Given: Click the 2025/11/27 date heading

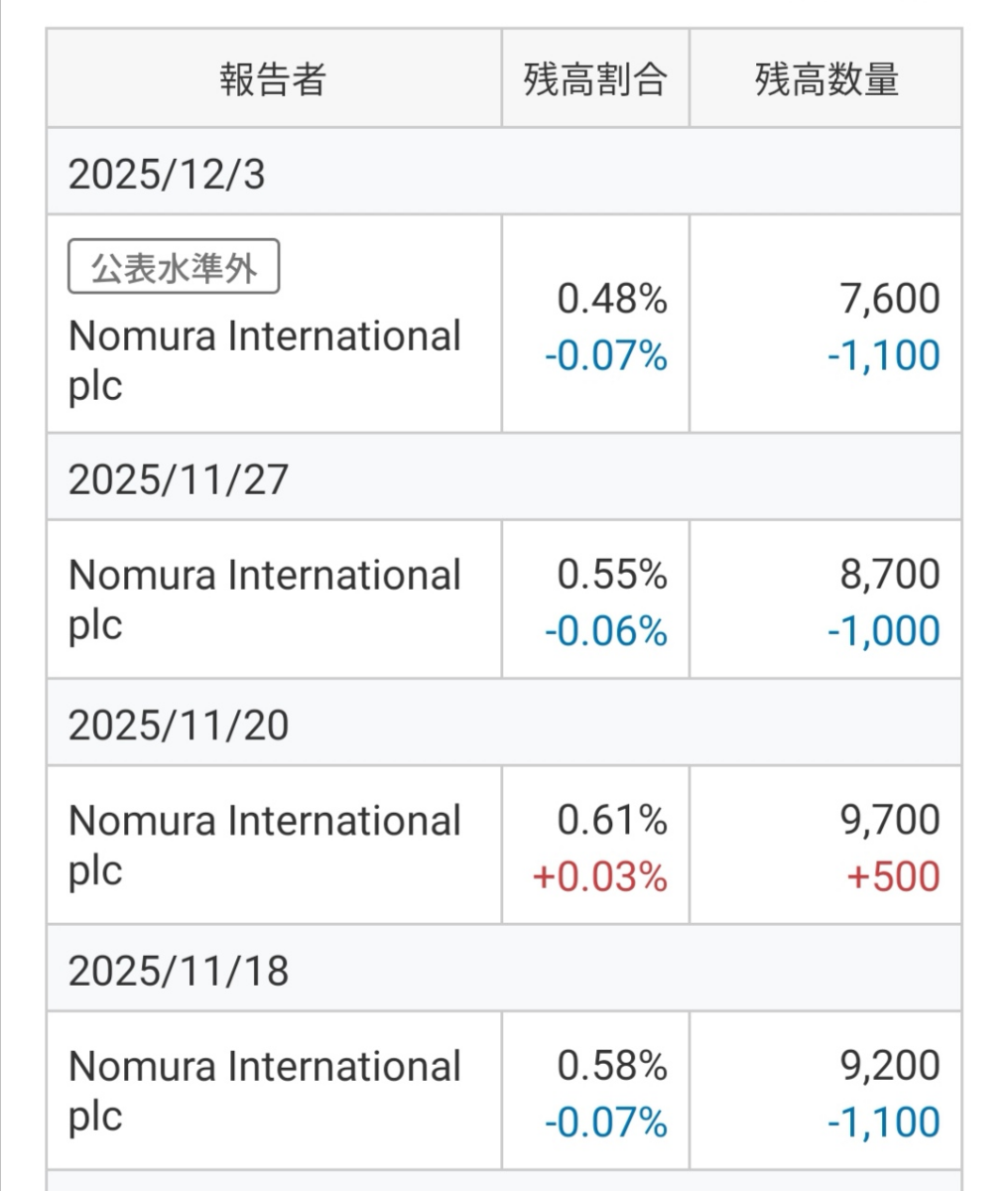Looking at the screenshot, I should 178,479.
